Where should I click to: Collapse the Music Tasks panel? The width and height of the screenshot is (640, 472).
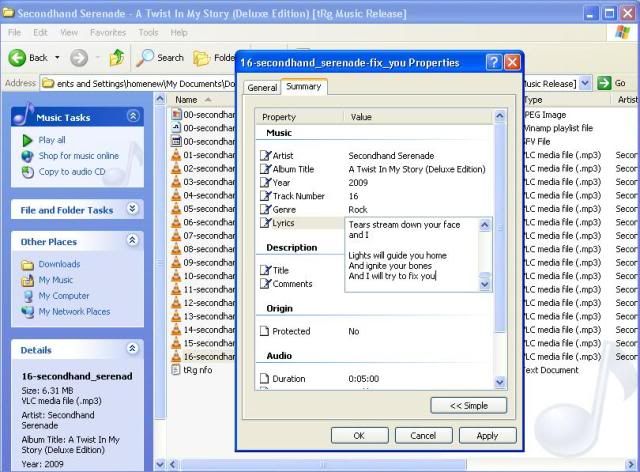[132, 117]
